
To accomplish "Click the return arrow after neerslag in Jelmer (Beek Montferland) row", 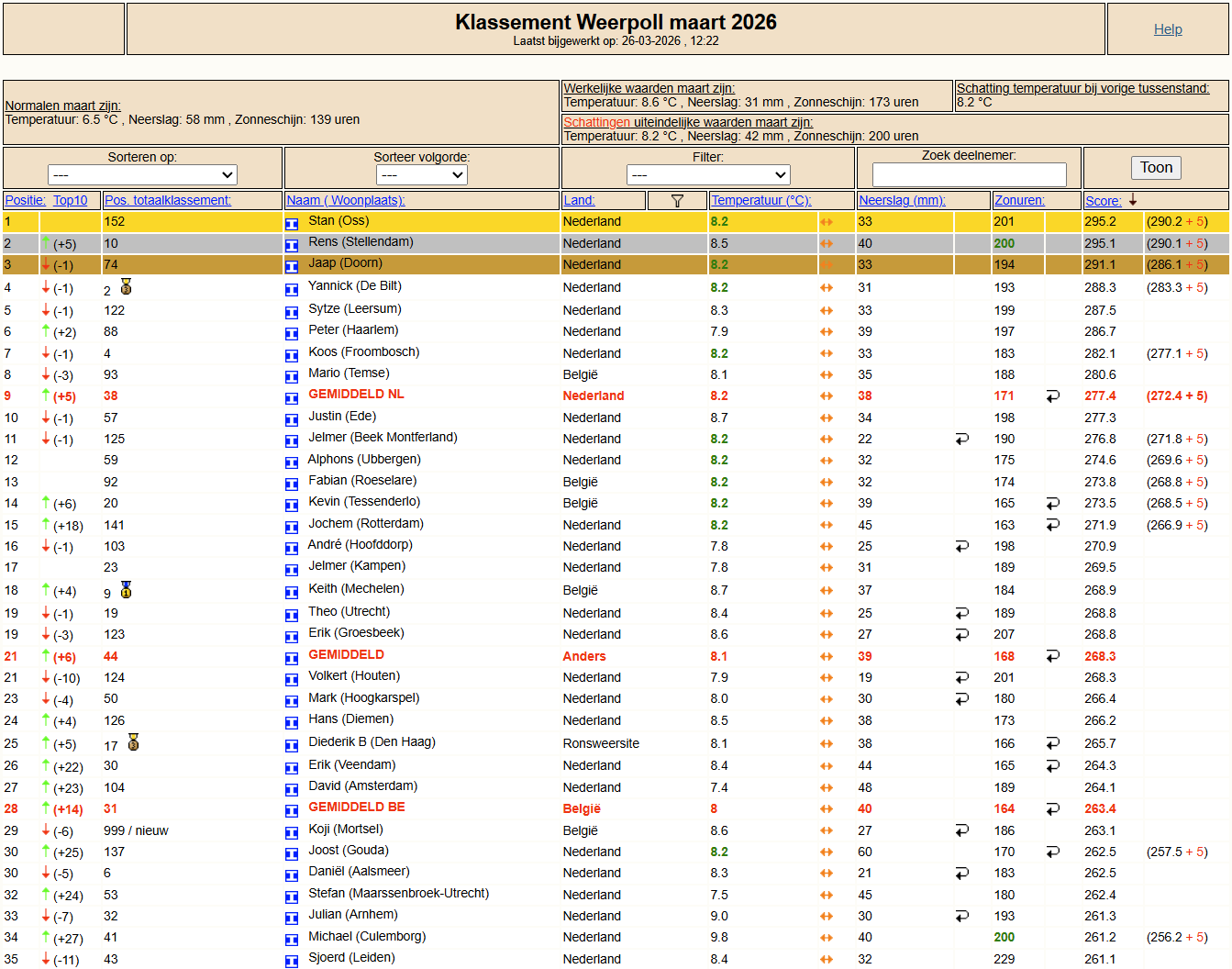I will point(961,440).
